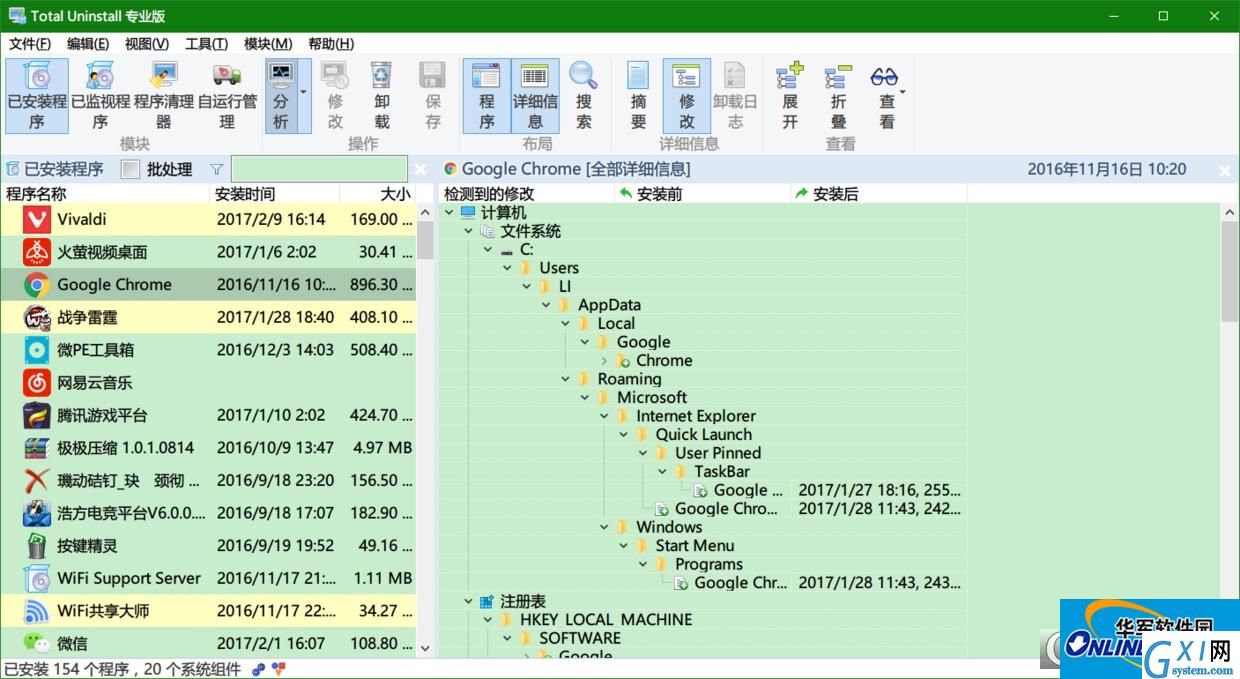
Task: Enable the 批处理 checkbox
Action: (x=130, y=170)
